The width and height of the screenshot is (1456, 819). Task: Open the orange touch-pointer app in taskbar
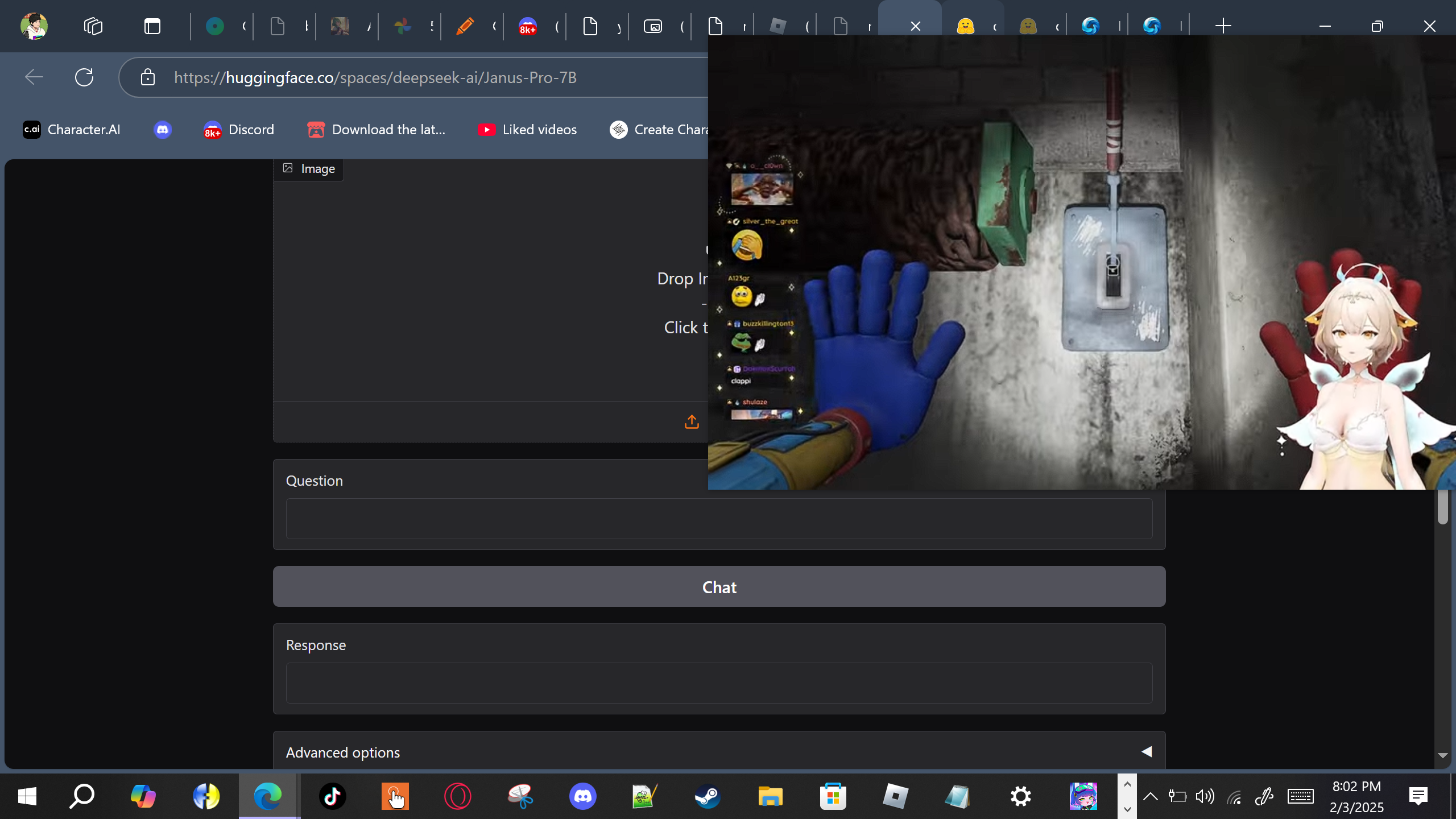(395, 796)
